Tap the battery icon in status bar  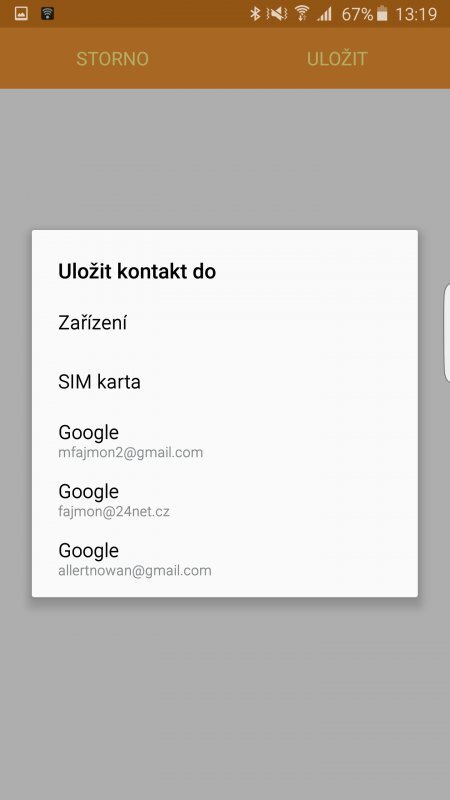click(x=382, y=14)
